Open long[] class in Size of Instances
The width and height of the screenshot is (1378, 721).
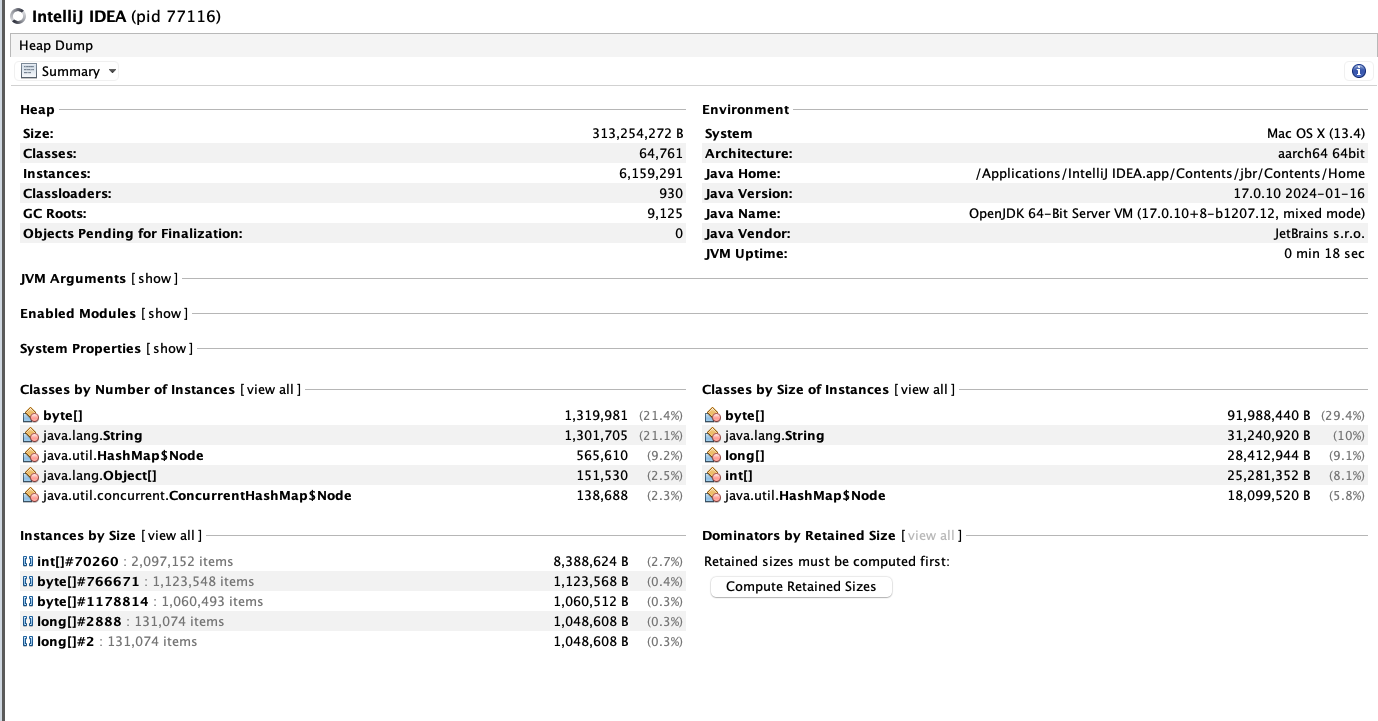click(745, 455)
